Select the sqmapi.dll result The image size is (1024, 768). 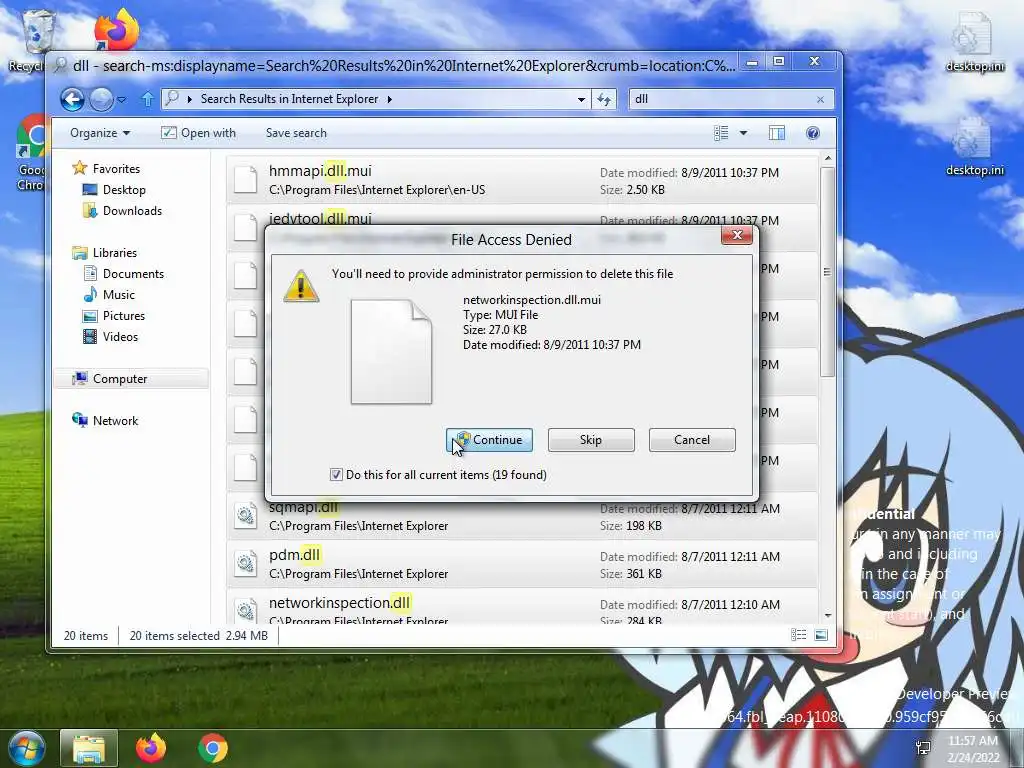(x=522, y=516)
